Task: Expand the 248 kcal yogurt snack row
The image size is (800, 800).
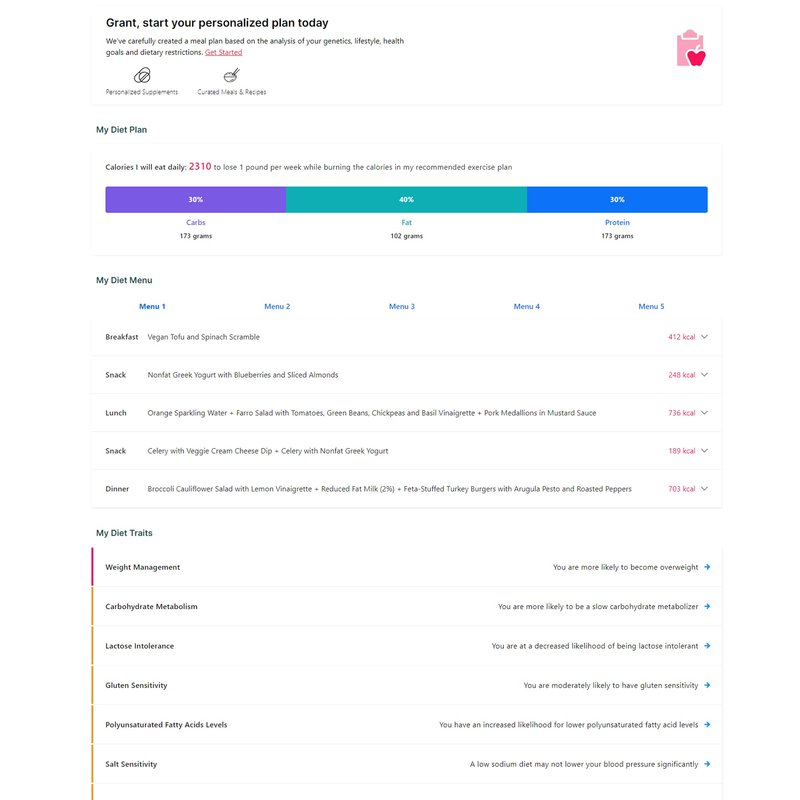Action: tap(704, 374)
